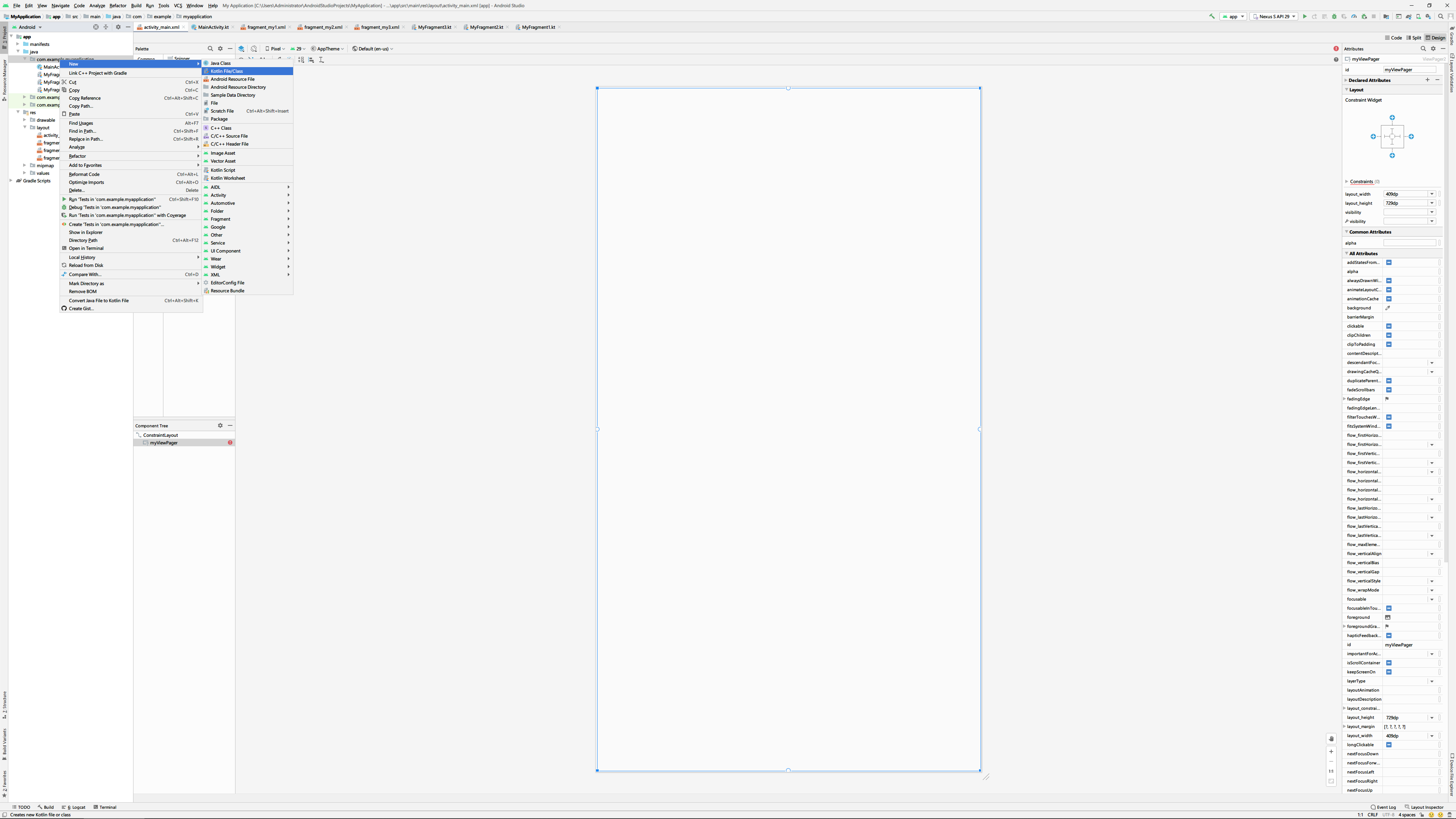The image size is (1456, 819).
Task: Toggle the keepScreenOn attribute checkbox
Action: pyautogui.click(x=1389, y=672)
